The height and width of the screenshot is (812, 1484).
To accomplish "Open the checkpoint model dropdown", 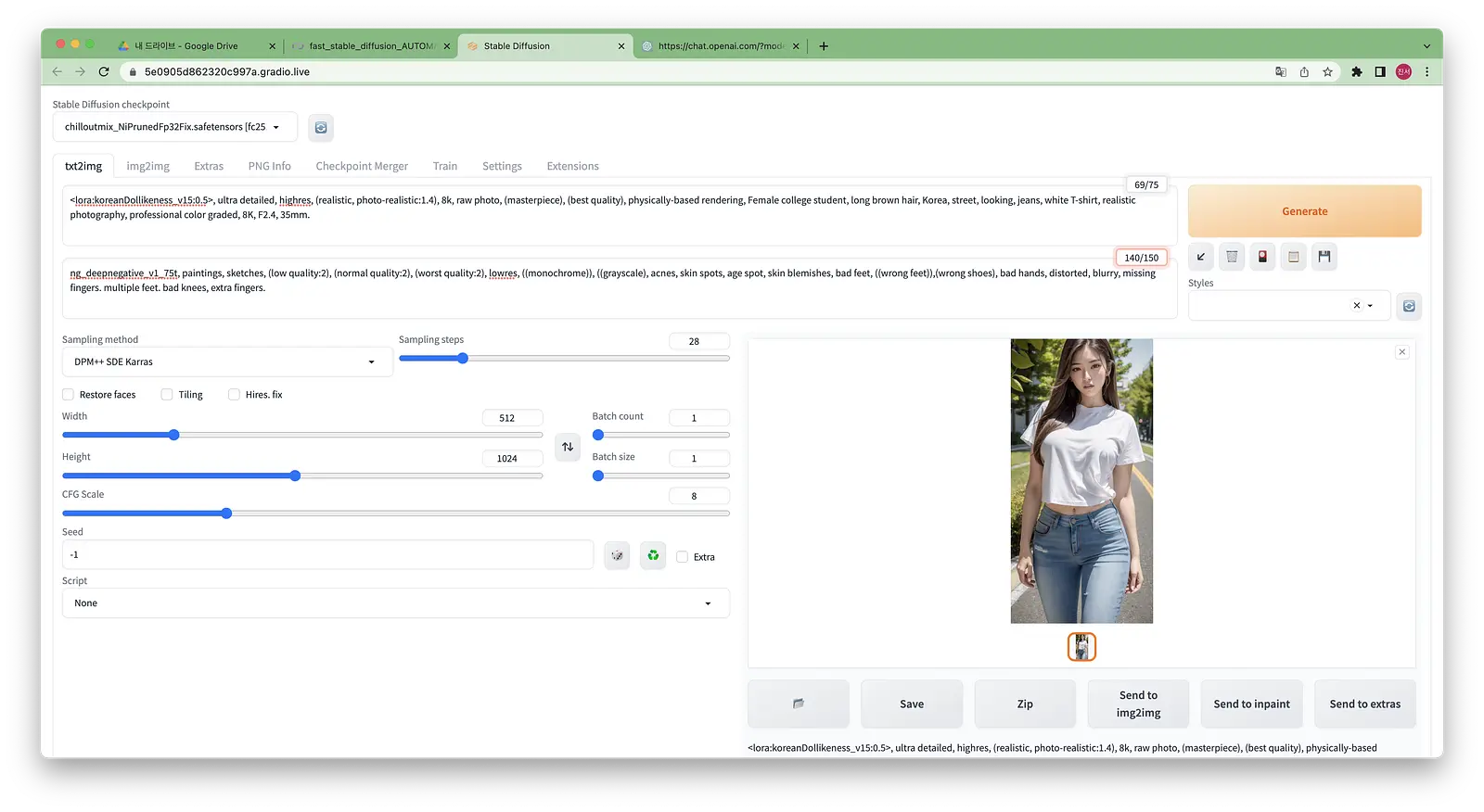I will 175,127.
